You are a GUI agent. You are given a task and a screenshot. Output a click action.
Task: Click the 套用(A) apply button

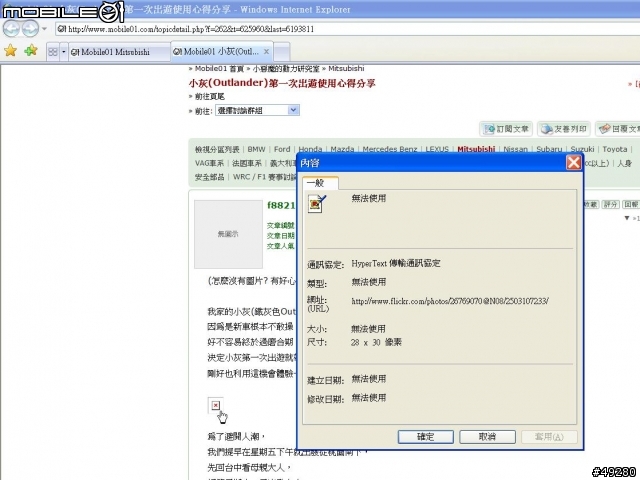(x=549, y=437)
